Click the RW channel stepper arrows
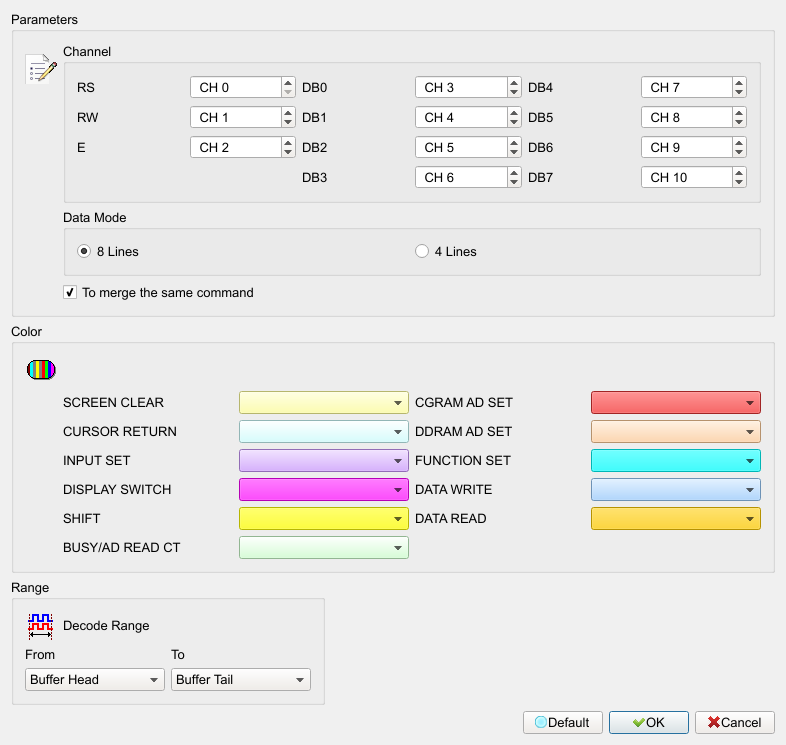Viewport: 786px width, 745px height. (288, 117)
